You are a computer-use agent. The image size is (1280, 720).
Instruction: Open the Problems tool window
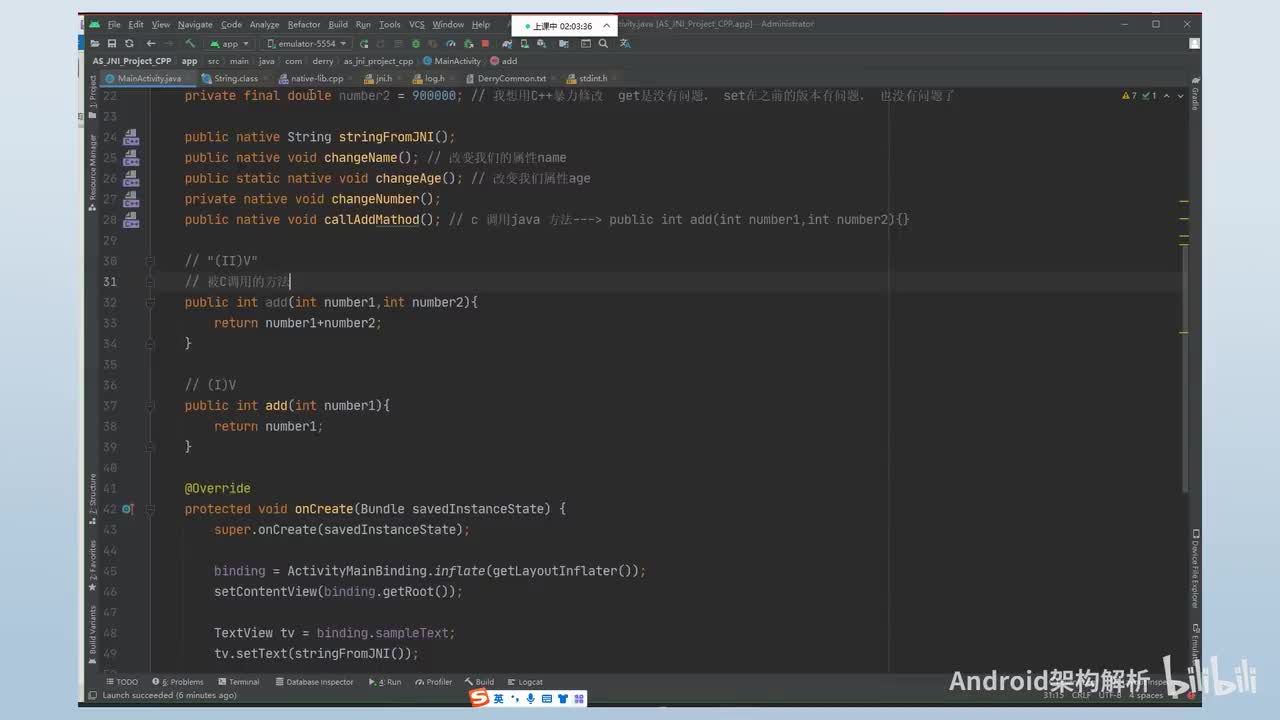tap(178, 682)
